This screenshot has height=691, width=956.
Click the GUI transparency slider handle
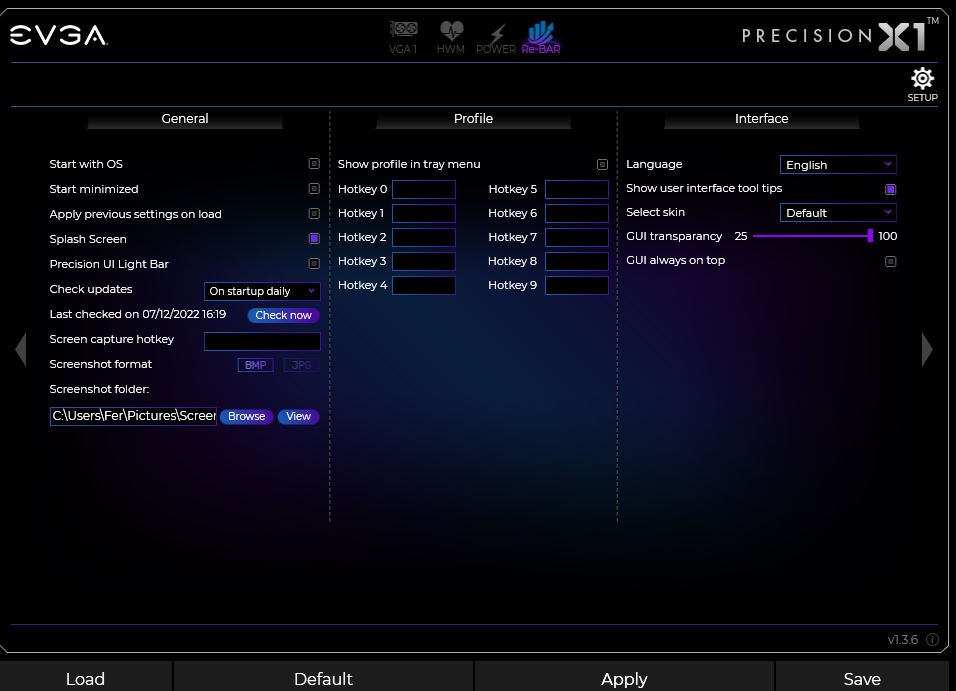870,235
